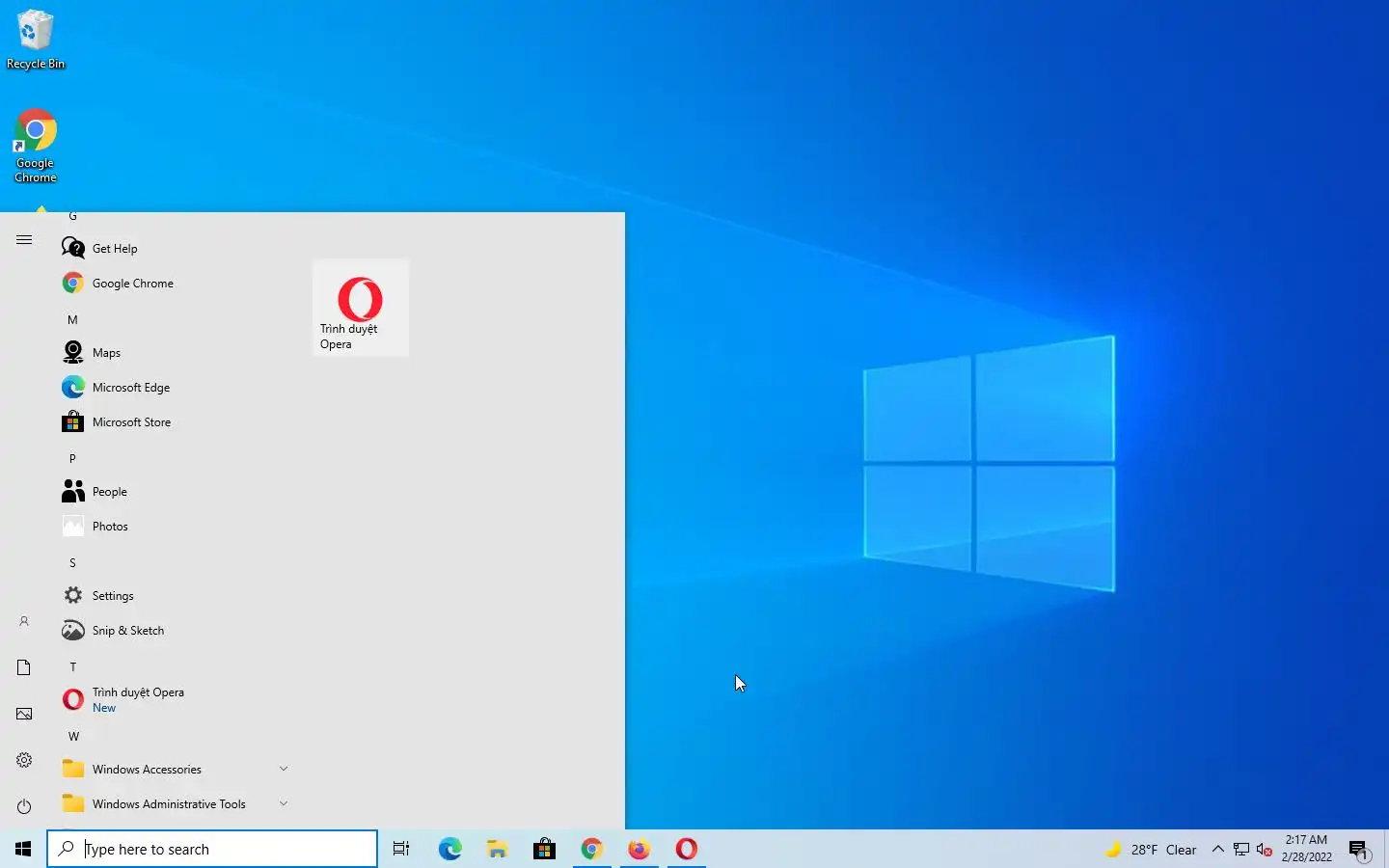Open the People app
This screenshot has height=868, width=1389.
point(174,491)
